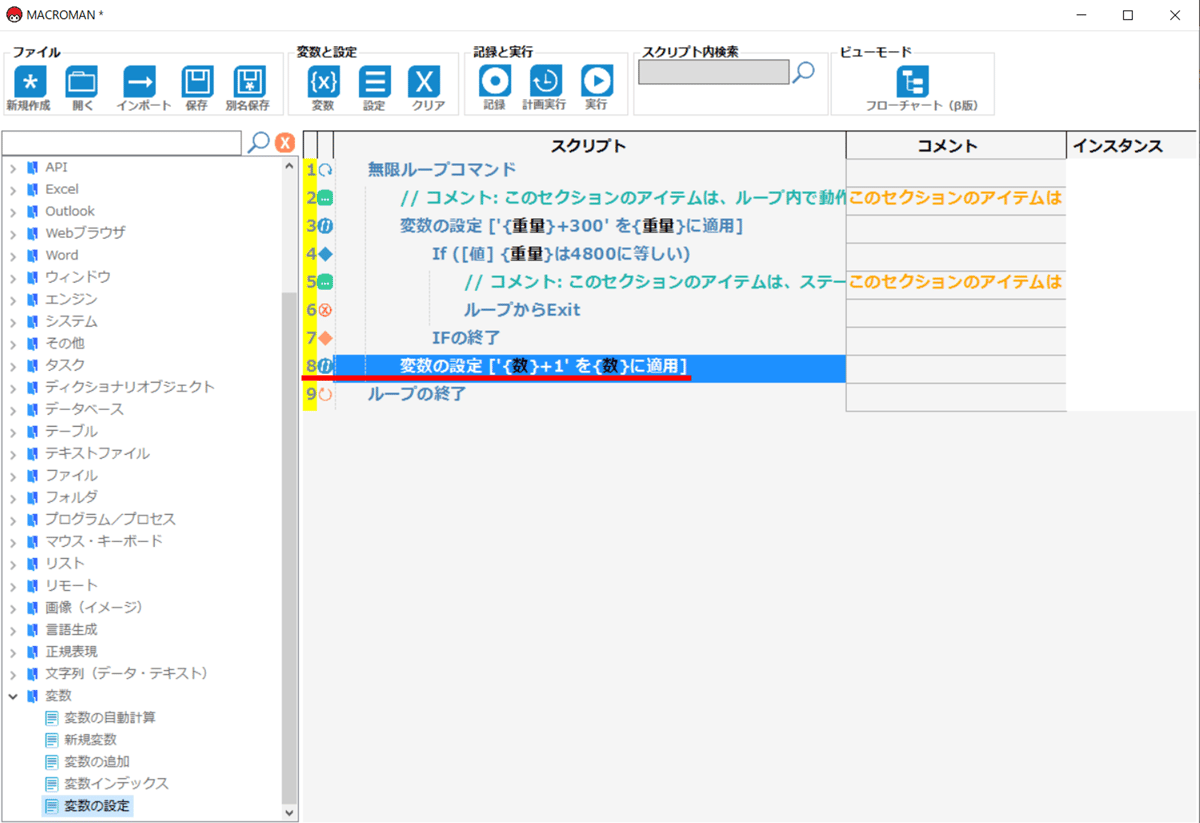Select line 変数の設定 '{重量}+300'
Screen dimensions: 1200x823
(x=571, y=226)
